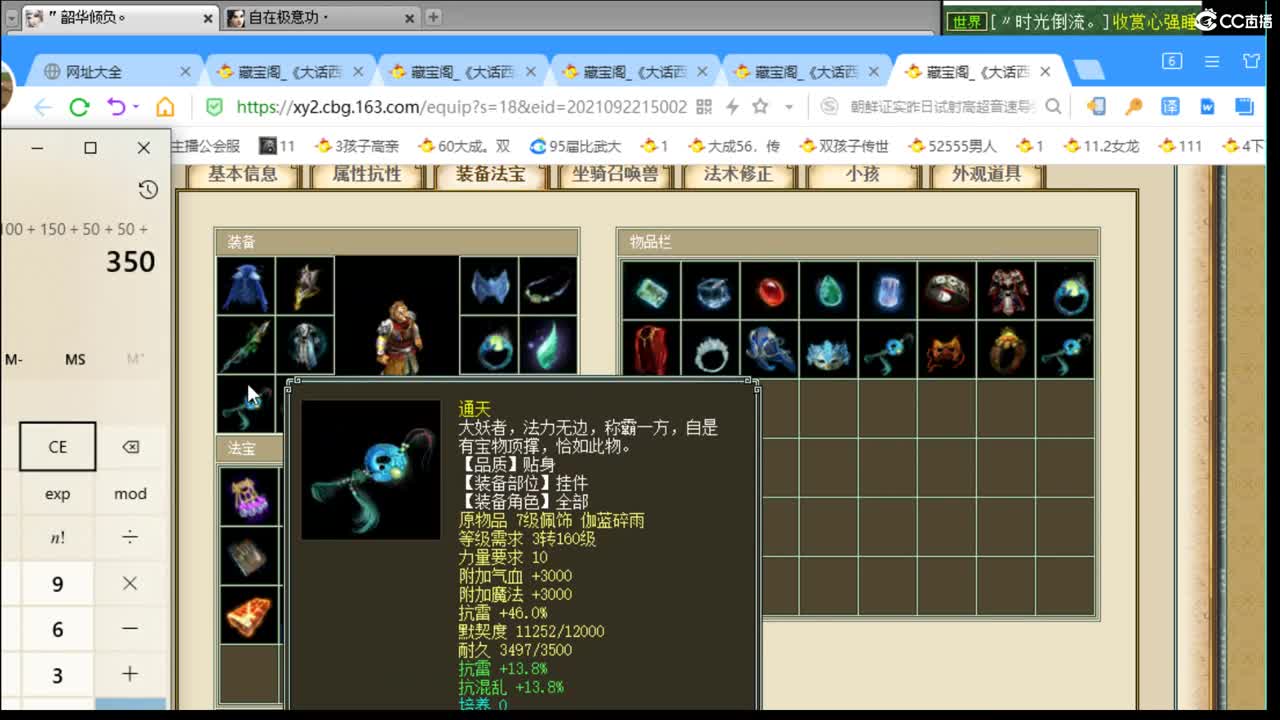Switch to the 网址大全 browser tab
The width and height of the screenshot is (1280, 720).
(115, 71)
